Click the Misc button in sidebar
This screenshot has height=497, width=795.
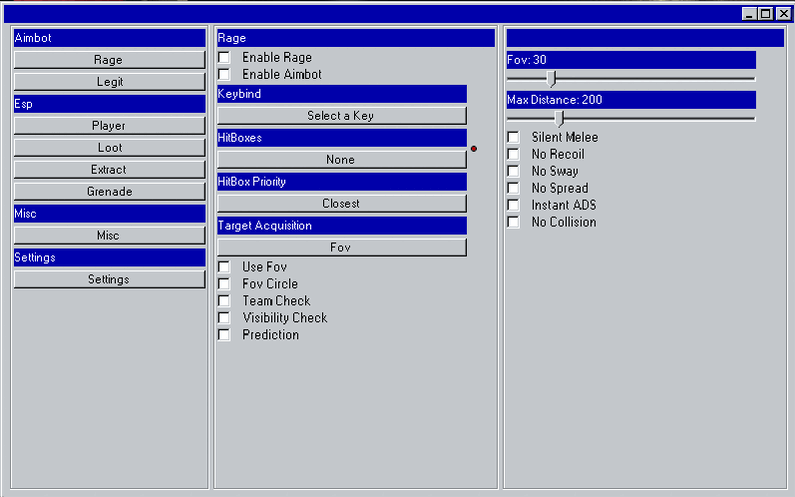(108, 236)
